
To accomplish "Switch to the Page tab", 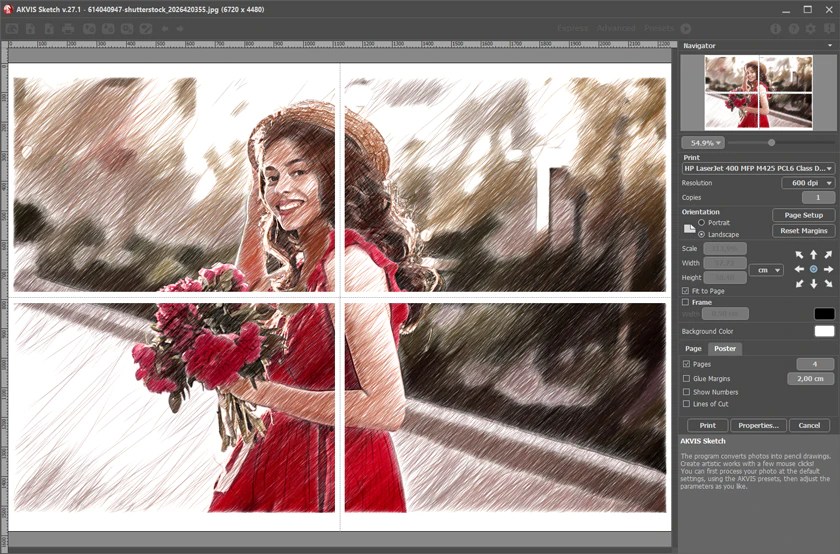I will (693, 348).
